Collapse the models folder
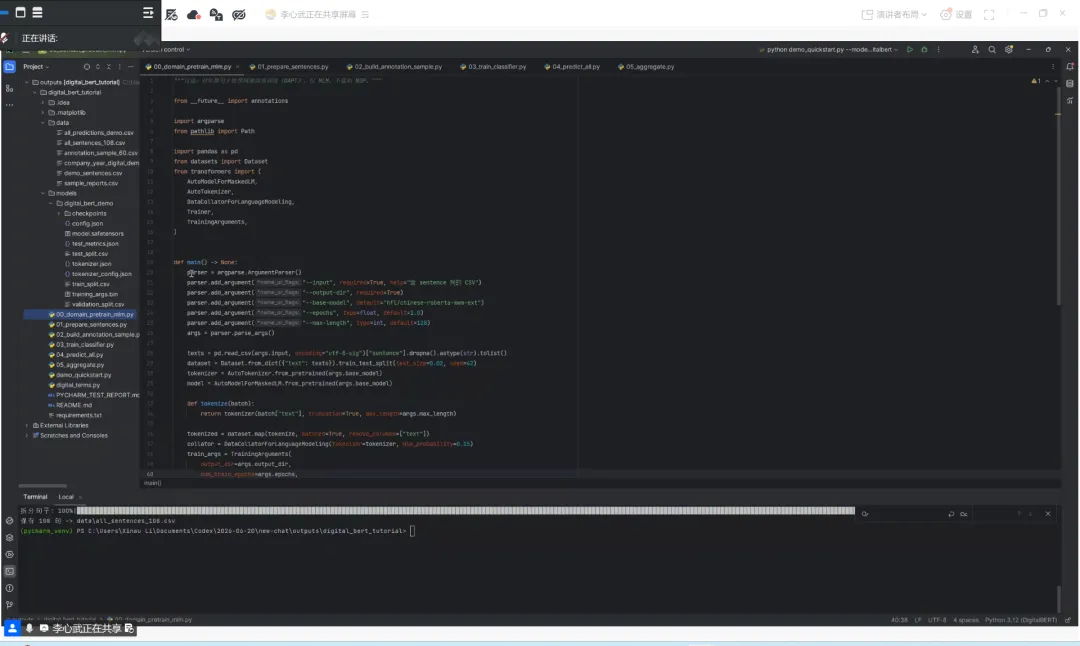1080x646 pixels. (43, 194)
